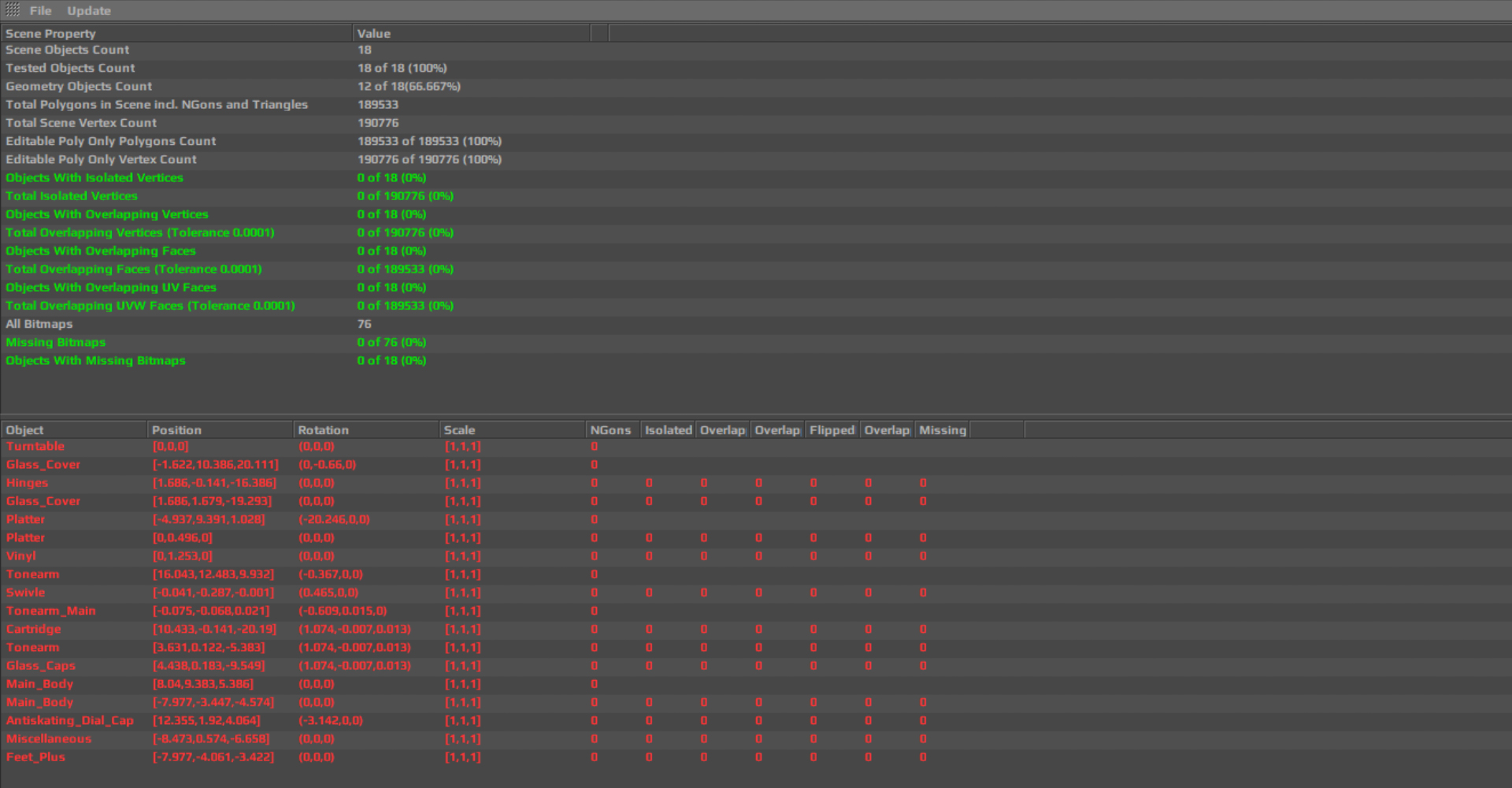Image resolution: width=1512 pixels, height=788 pixels.
Task: Click the Isolated column header
Action: pyautogui.click(x=668, y=429)
